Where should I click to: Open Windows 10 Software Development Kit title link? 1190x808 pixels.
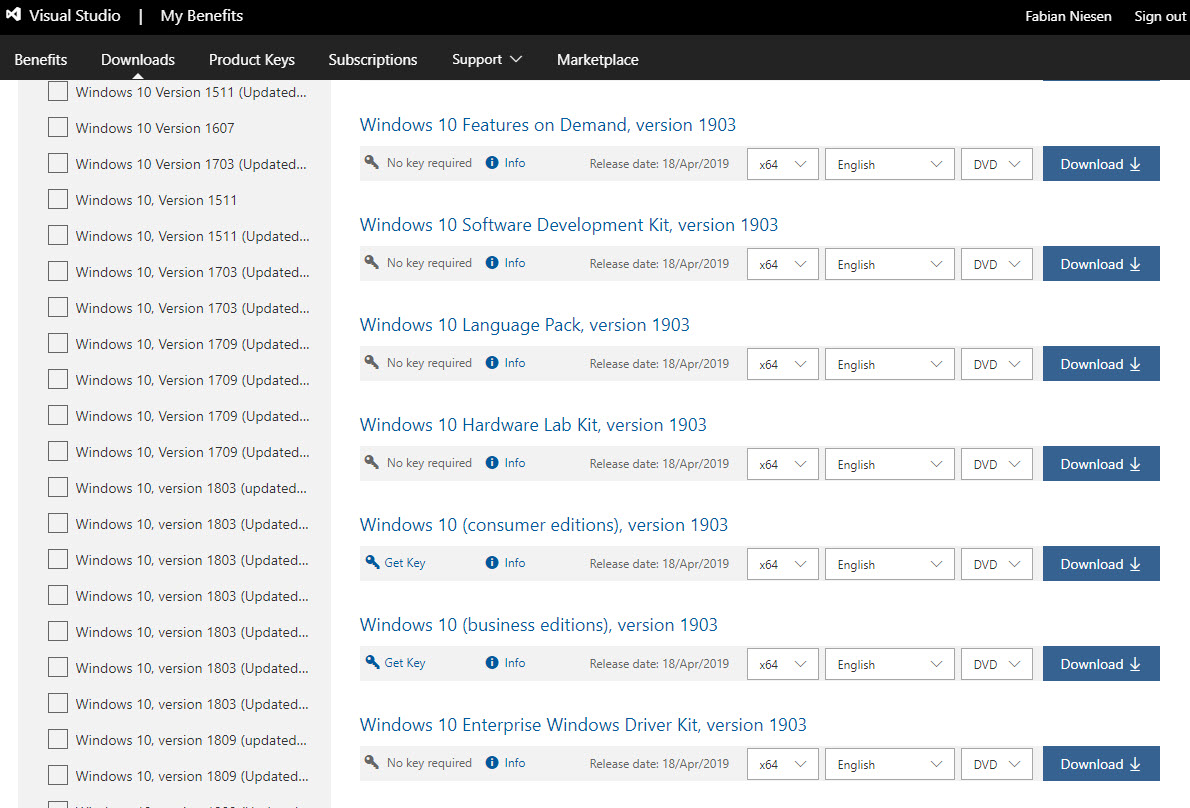click(x=568, y=225)
